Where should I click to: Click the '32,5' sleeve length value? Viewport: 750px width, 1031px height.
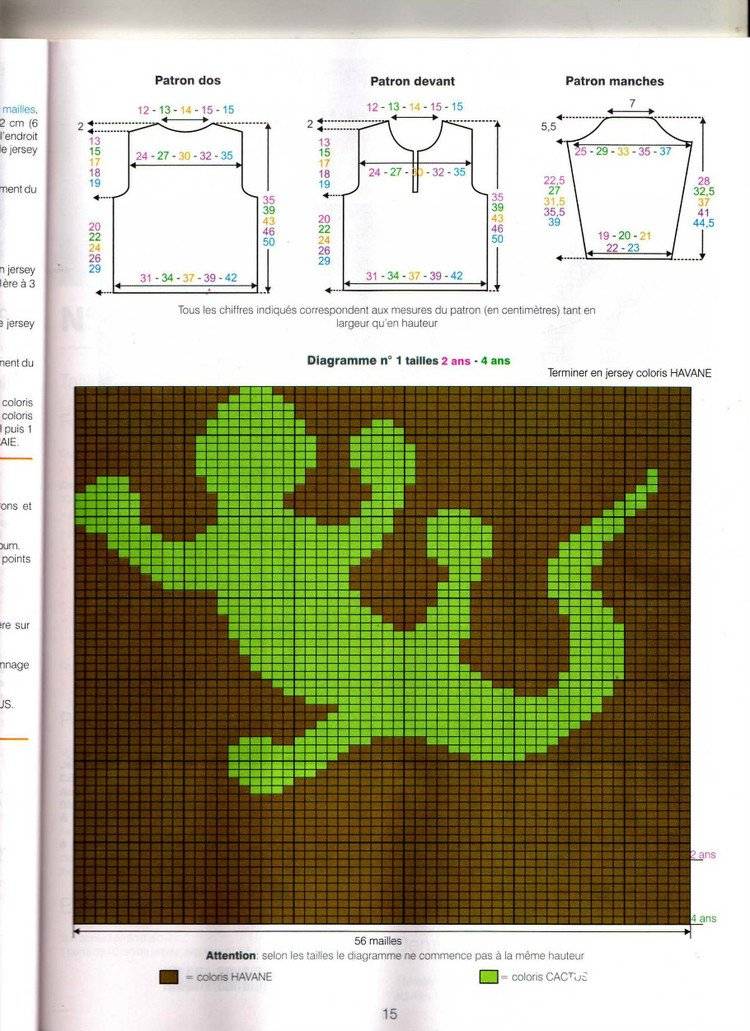(x=703, y=191)
